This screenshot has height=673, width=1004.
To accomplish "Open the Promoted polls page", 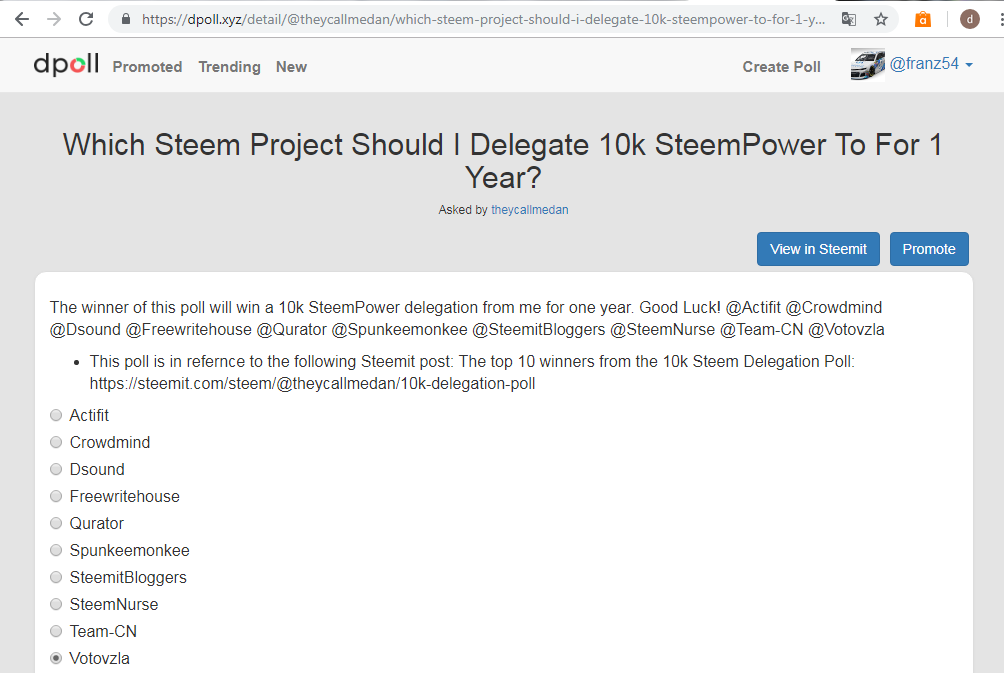I will point(147,67).
